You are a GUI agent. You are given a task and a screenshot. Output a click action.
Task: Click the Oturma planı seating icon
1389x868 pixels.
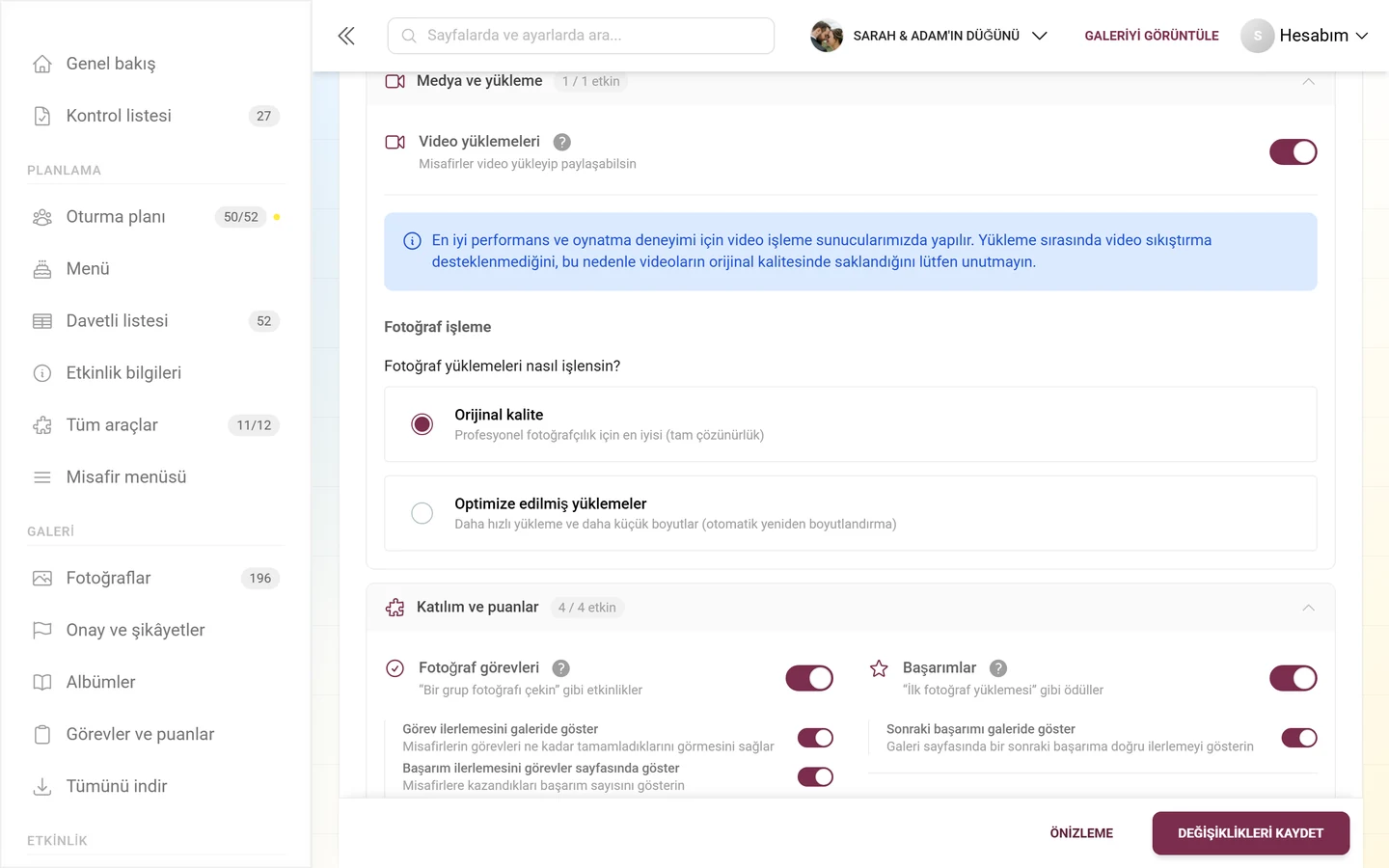tap(42, 217)
